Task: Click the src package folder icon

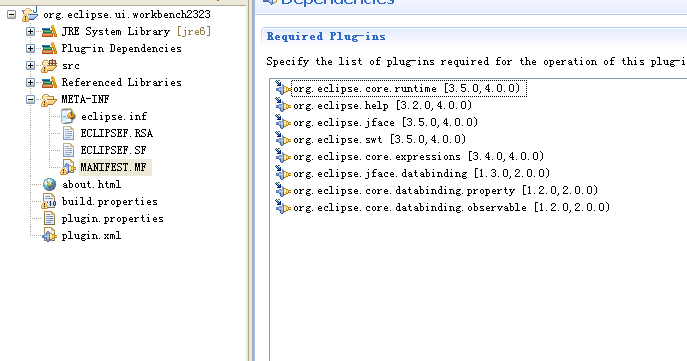Action: [49, 66]
